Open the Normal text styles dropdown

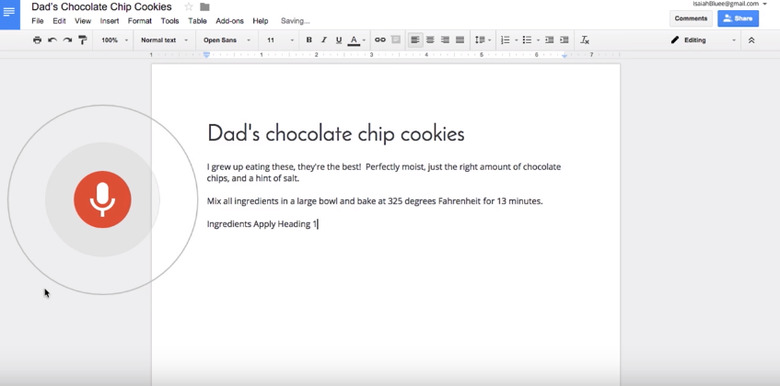click(164, 40)
